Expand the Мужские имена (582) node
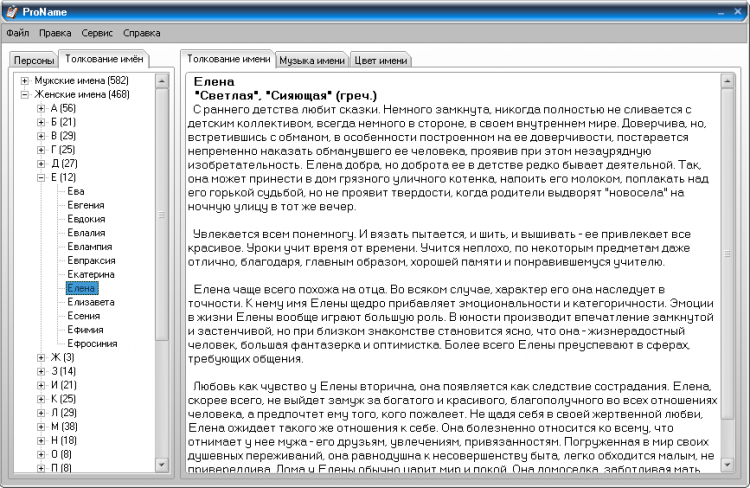 pos(25,81)
